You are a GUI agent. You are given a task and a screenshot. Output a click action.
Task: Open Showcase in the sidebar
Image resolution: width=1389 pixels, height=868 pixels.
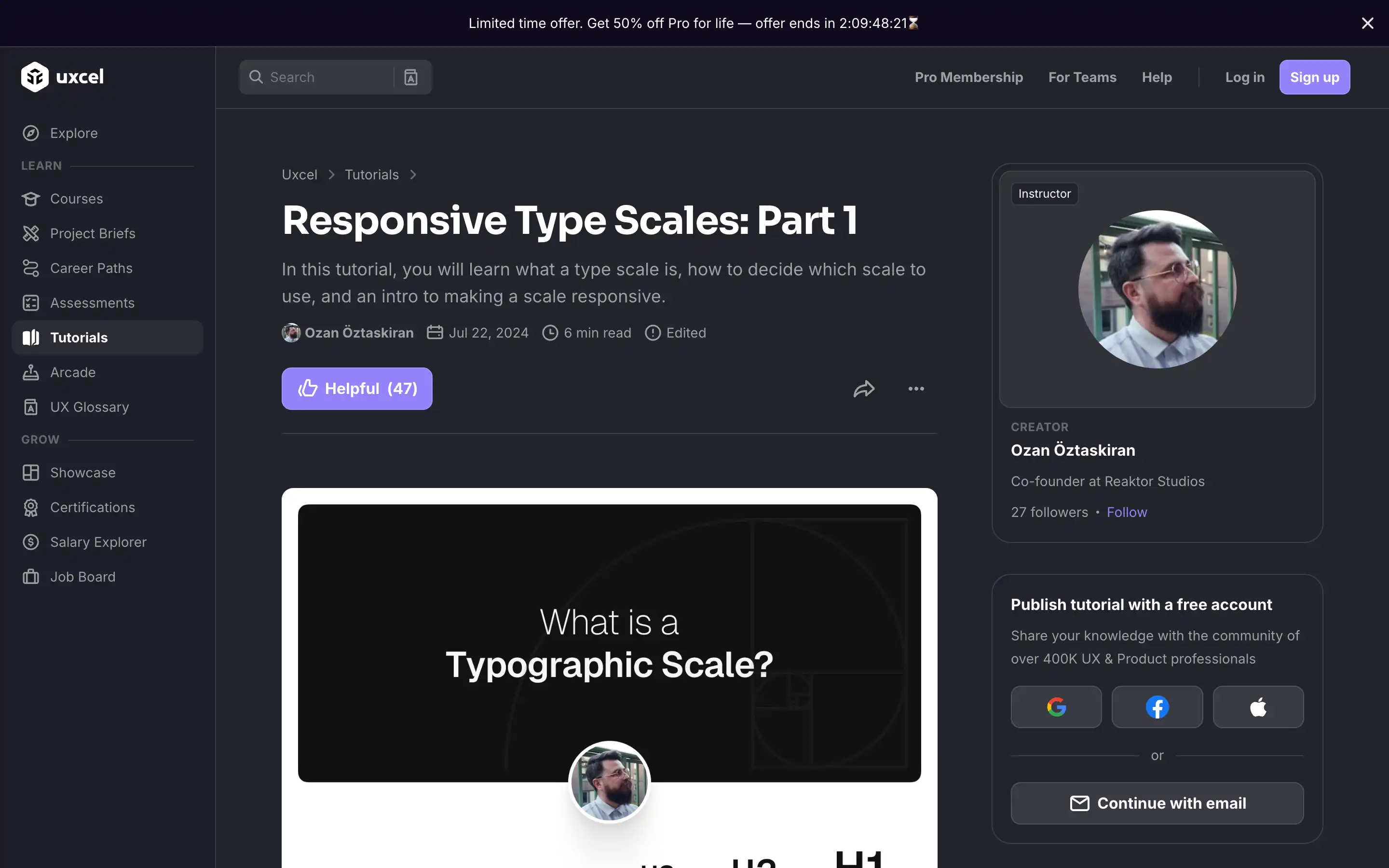(x=108, y=473)
